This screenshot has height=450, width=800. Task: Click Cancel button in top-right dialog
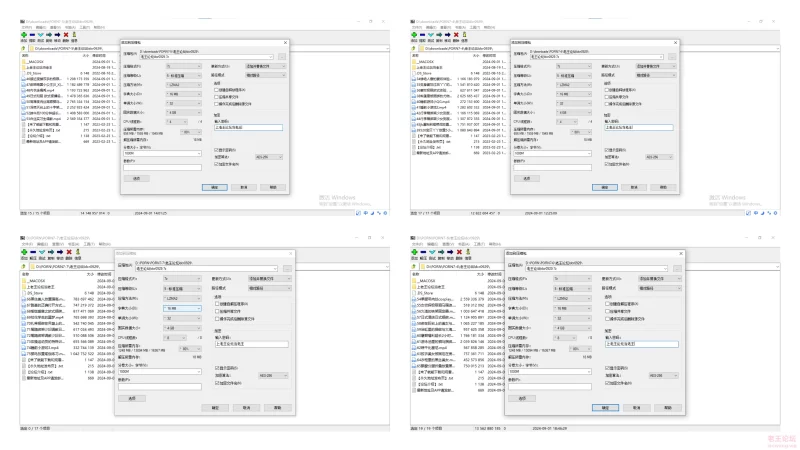pos(634,188)
